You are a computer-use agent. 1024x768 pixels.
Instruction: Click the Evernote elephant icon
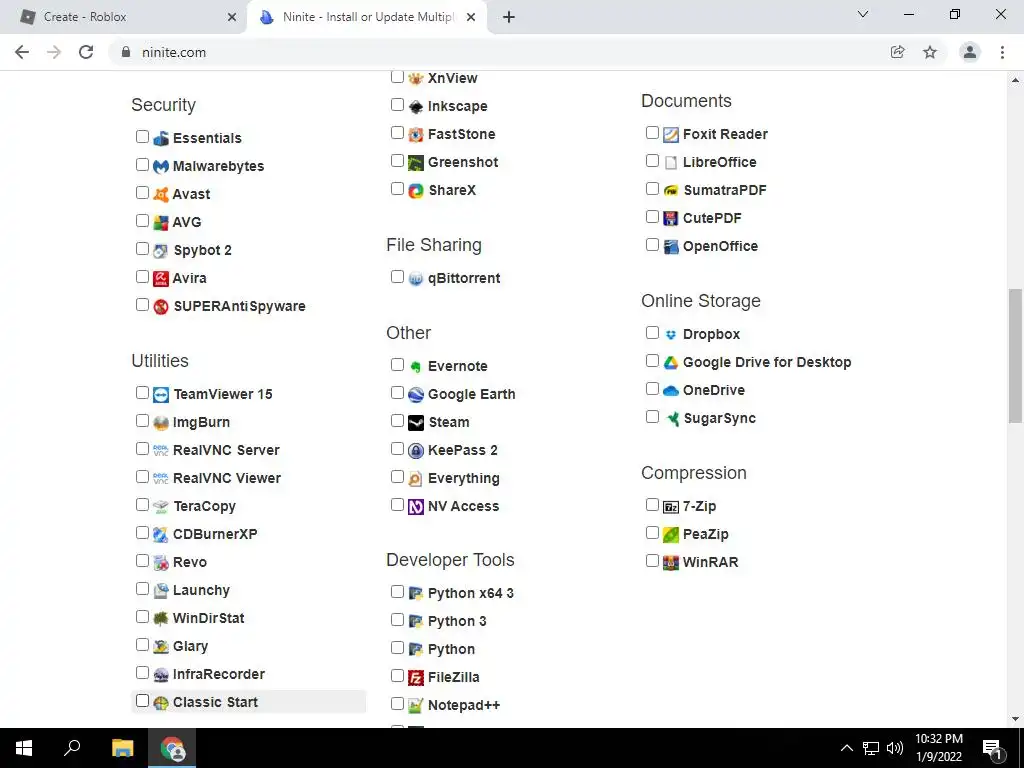tap(416, 367)
